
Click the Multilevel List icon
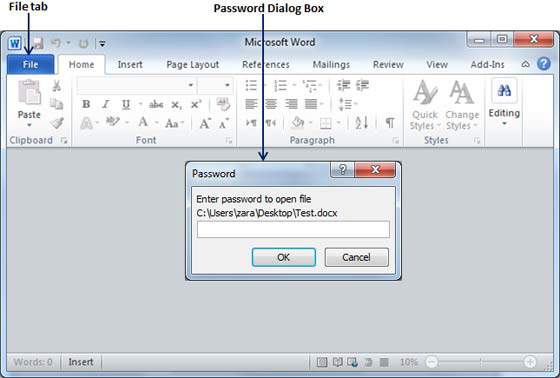(309, 86)
